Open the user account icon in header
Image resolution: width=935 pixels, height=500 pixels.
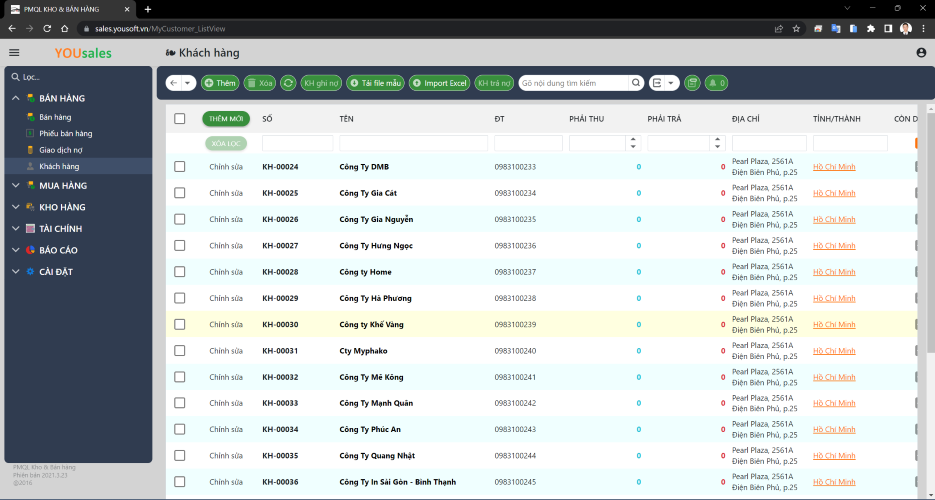(921, 53)
